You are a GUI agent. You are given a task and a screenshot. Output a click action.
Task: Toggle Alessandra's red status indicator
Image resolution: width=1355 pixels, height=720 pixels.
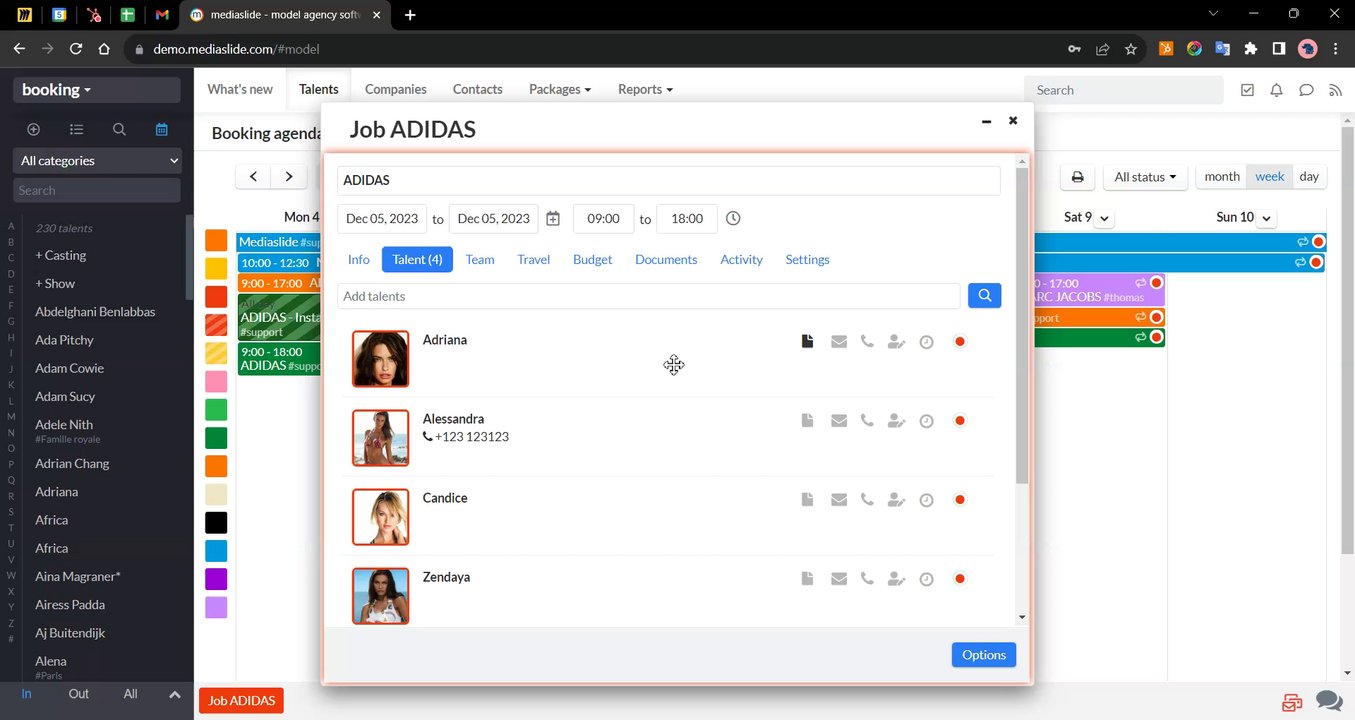[960, 421]
